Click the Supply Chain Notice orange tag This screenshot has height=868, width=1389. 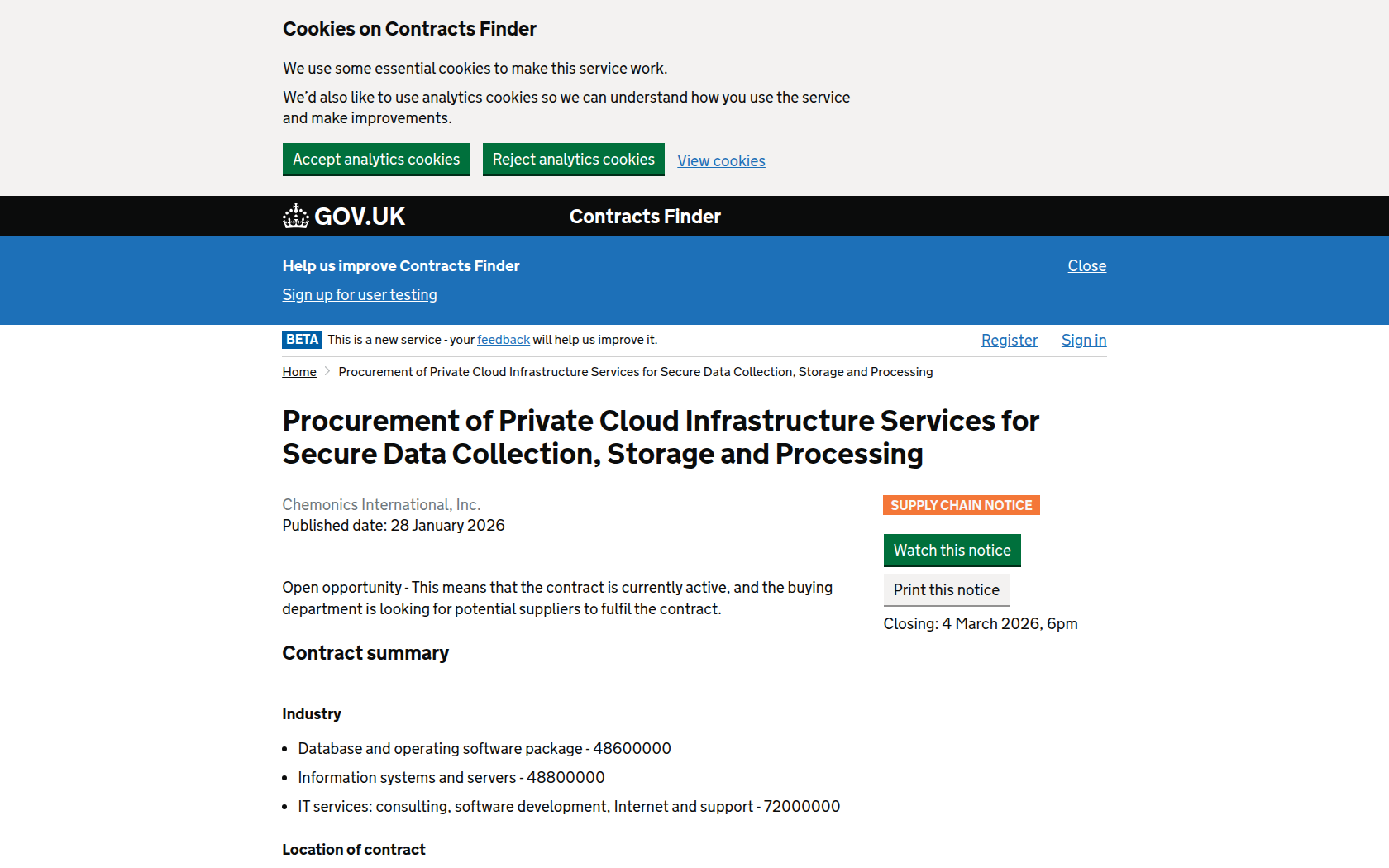click(961, 505)
